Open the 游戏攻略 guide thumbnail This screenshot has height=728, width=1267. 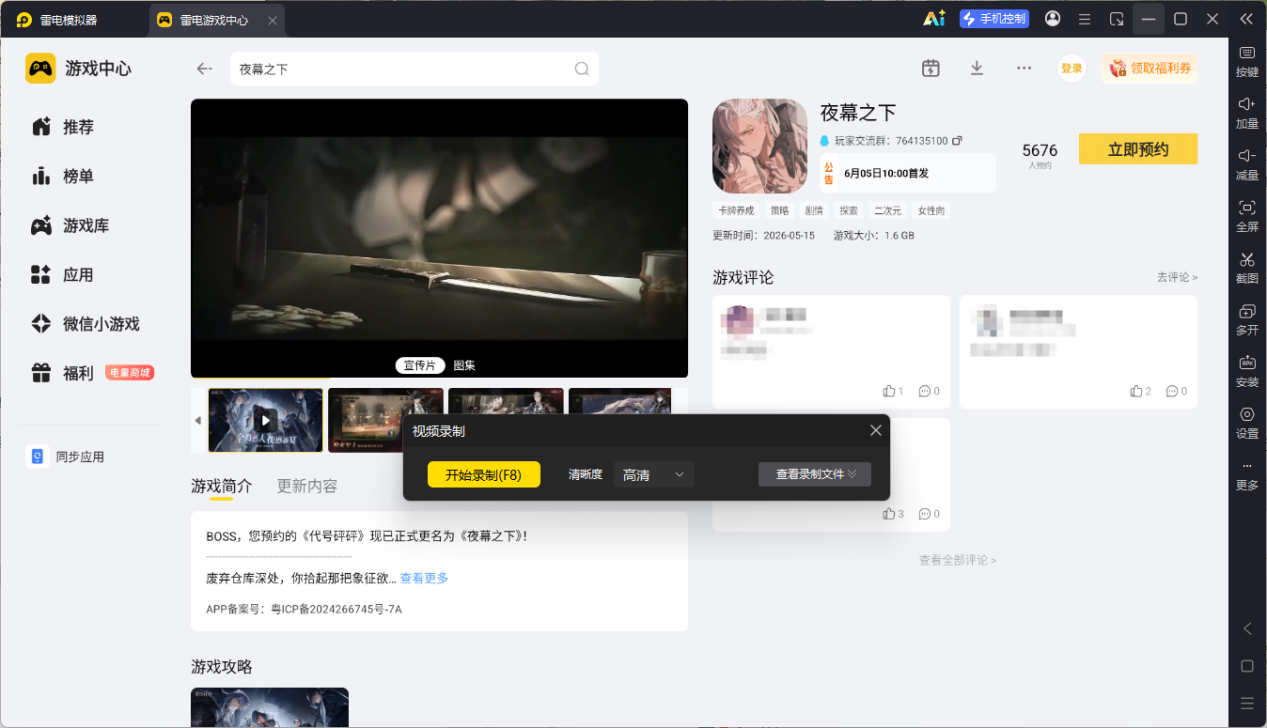point(270,707)
